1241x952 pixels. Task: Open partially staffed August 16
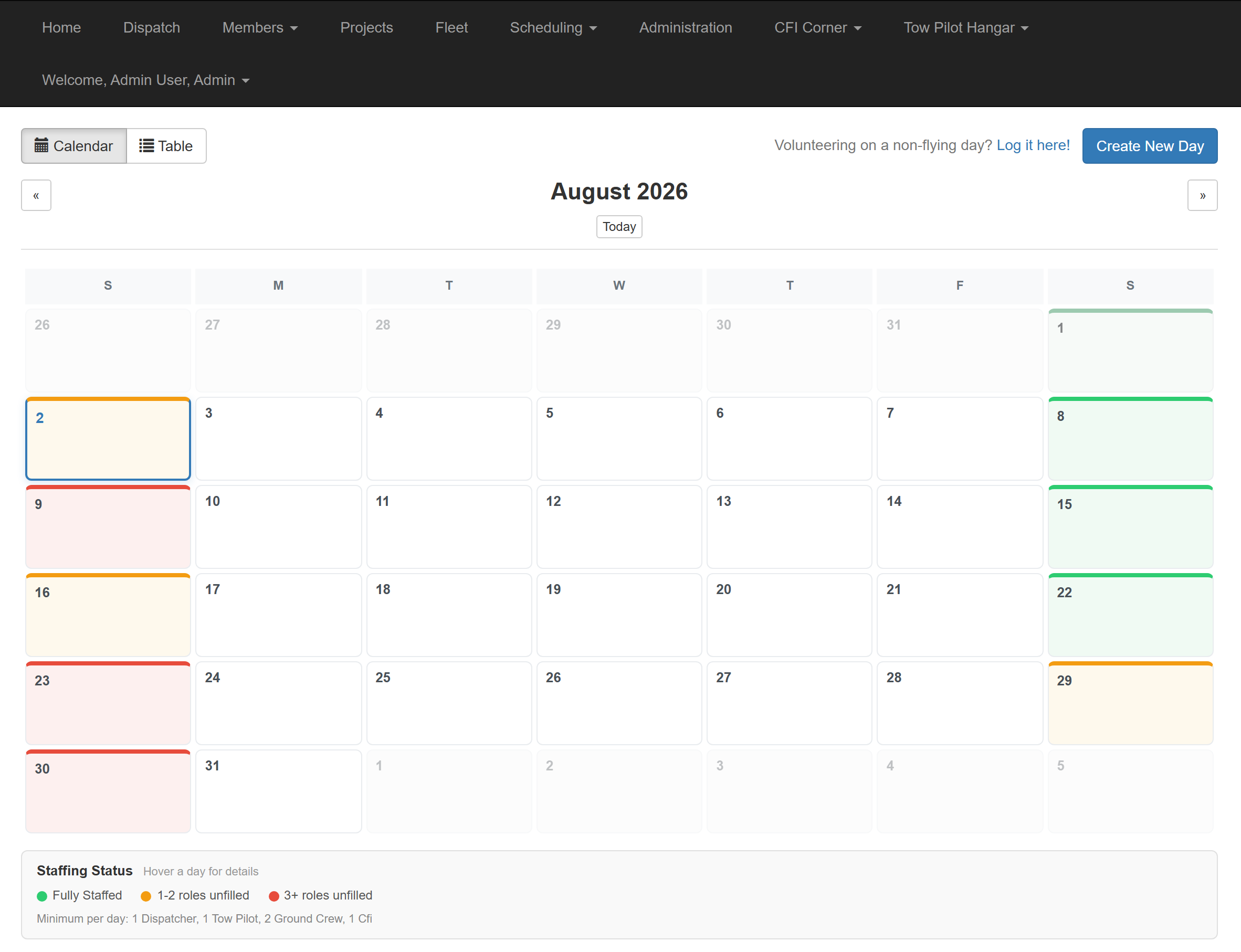click(108, 615)
